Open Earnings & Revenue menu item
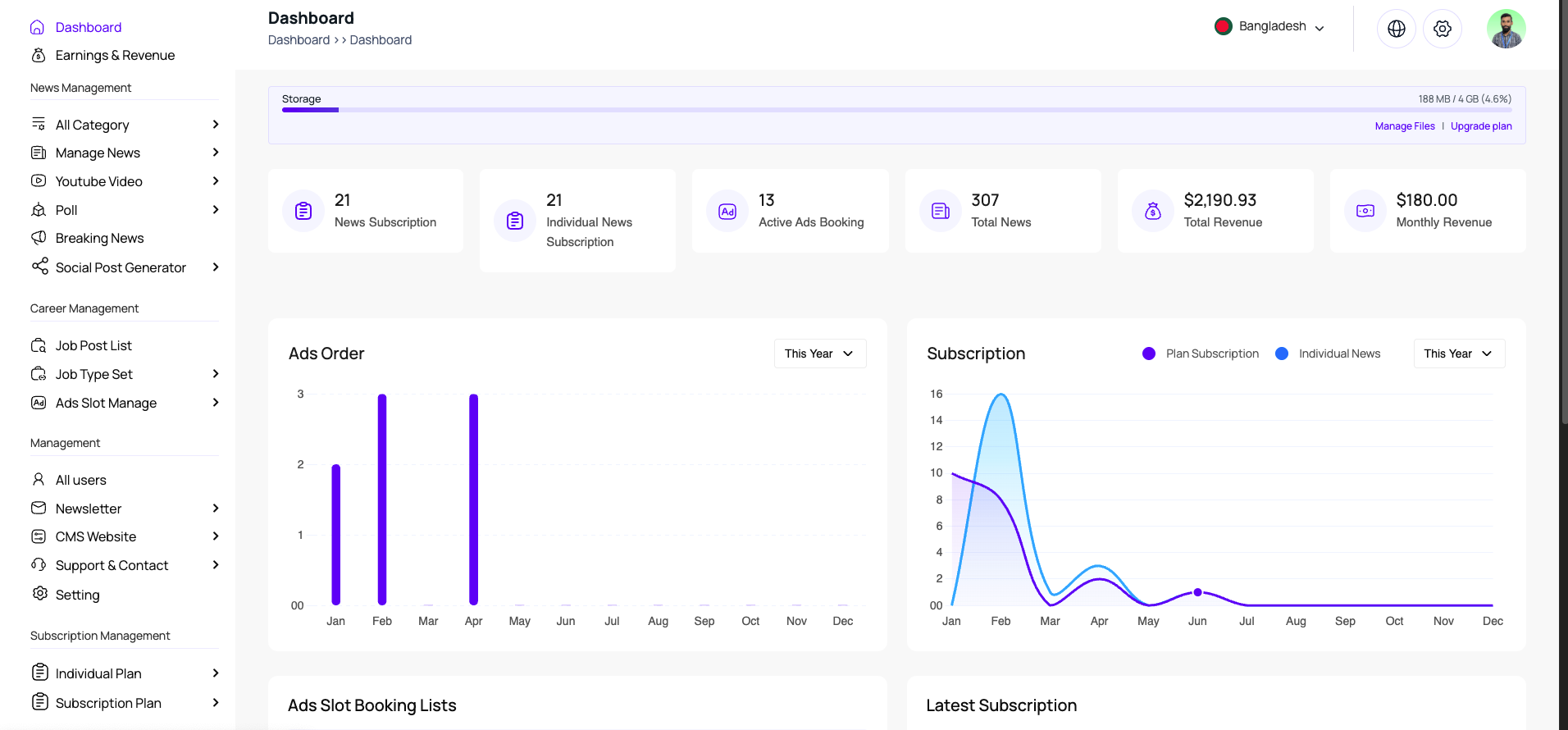The height and width of the screenshot is (730, 1568). [115, 55]
